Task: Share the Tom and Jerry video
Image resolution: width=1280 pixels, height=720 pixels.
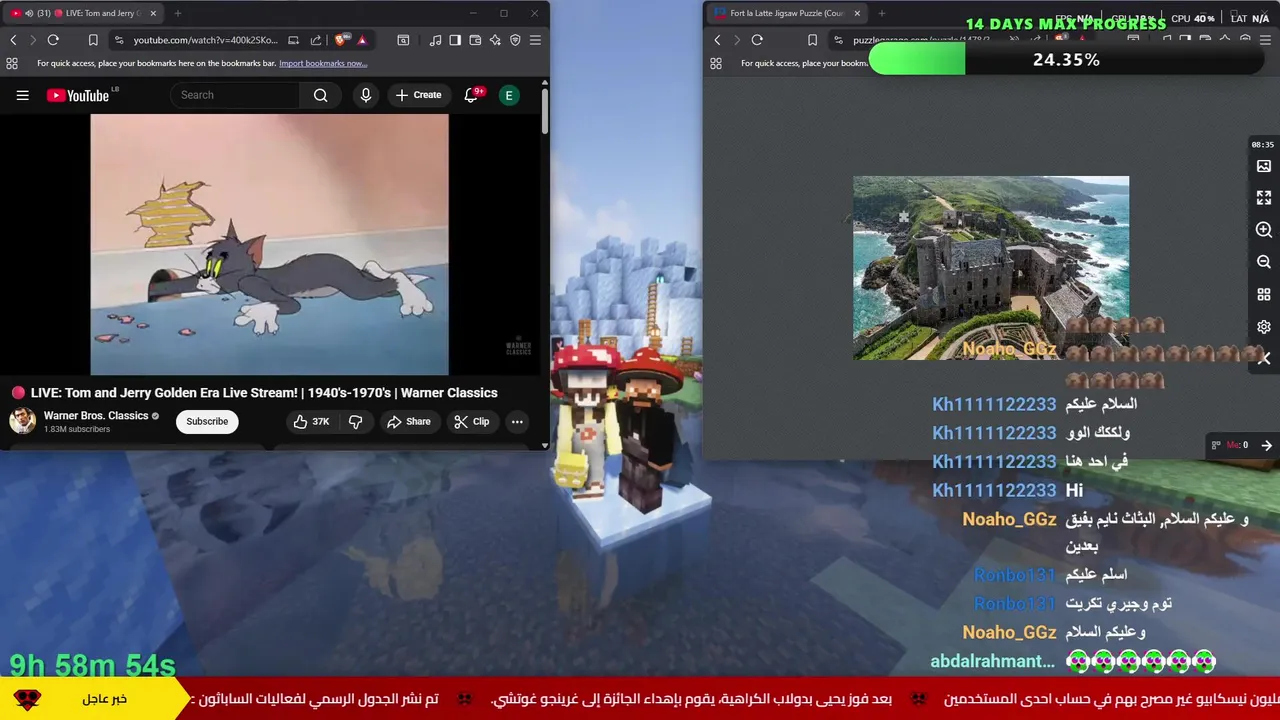Action: click(409, 421)
